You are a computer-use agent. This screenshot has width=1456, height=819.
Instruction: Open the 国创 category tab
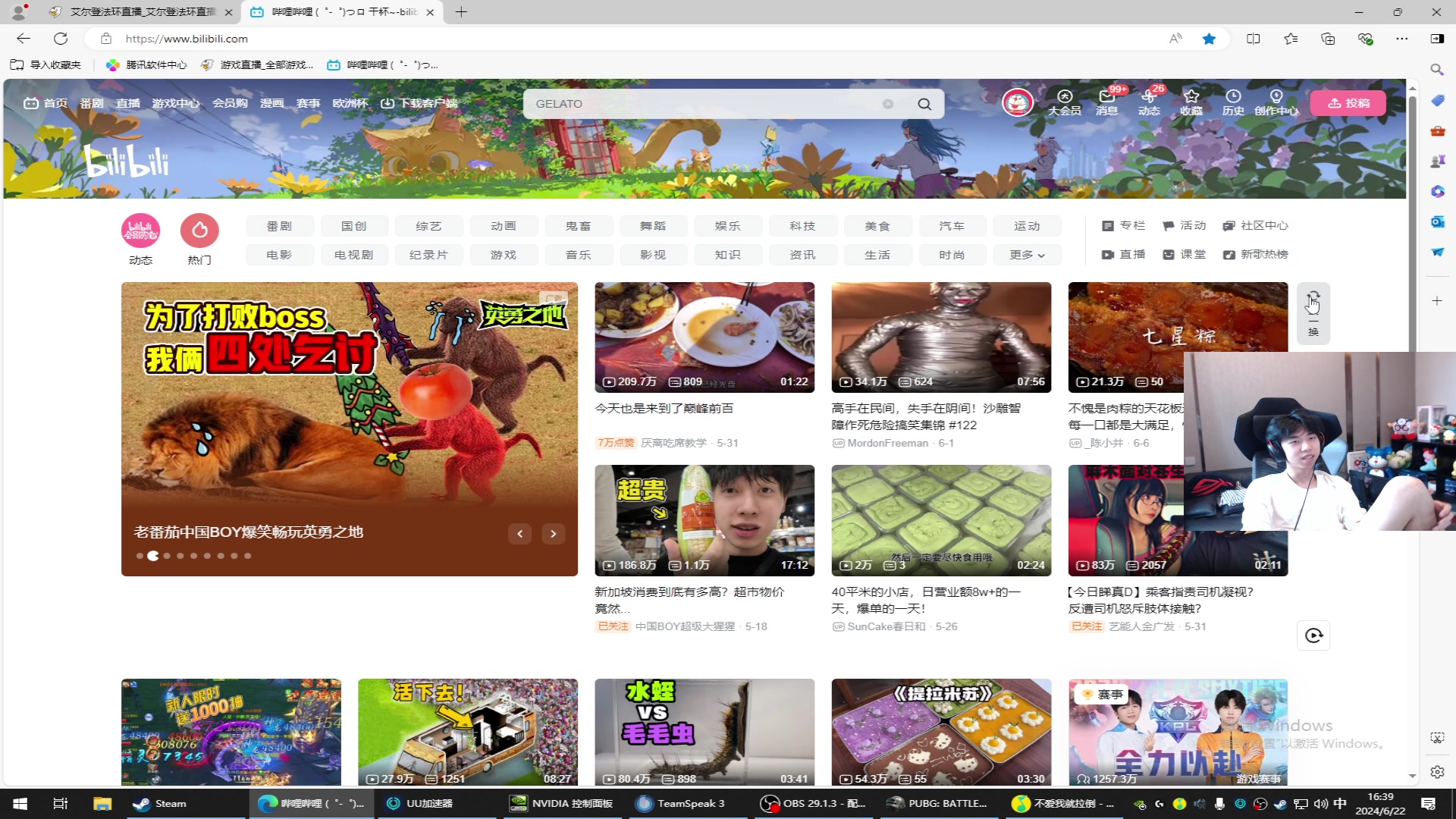click(x=353, y=226)
